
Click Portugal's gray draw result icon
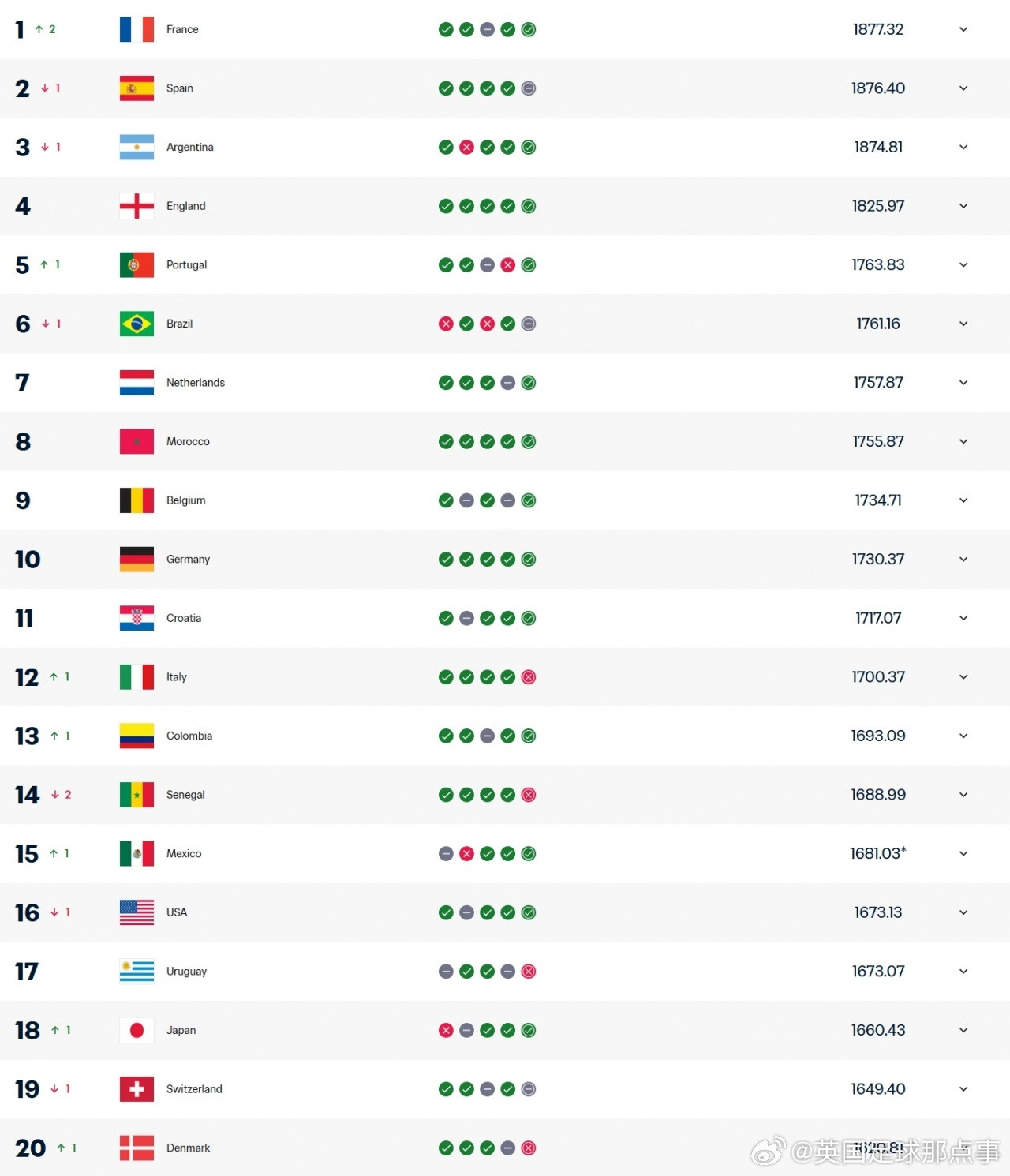point(487,264)
